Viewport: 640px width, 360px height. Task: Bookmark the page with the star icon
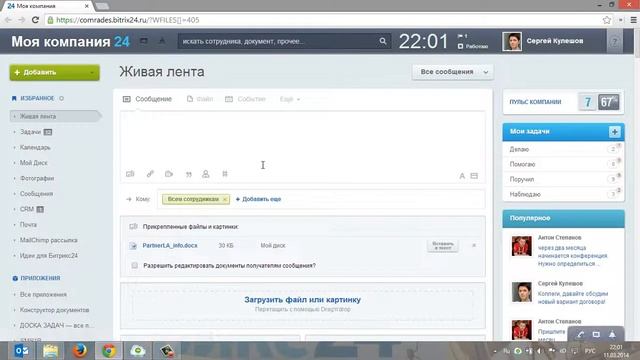607,20
